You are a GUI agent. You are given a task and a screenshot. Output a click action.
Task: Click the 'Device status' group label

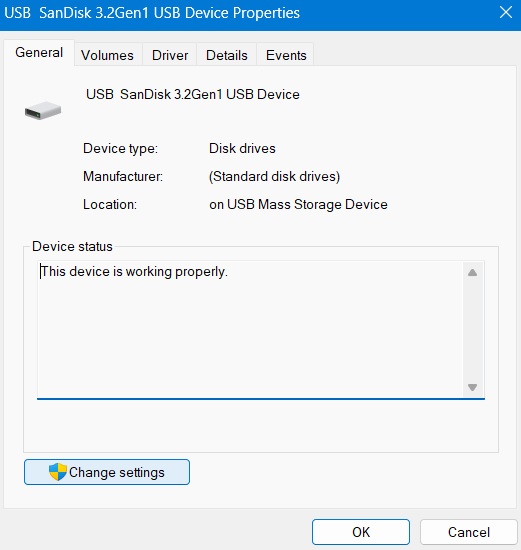pos(72,246)
